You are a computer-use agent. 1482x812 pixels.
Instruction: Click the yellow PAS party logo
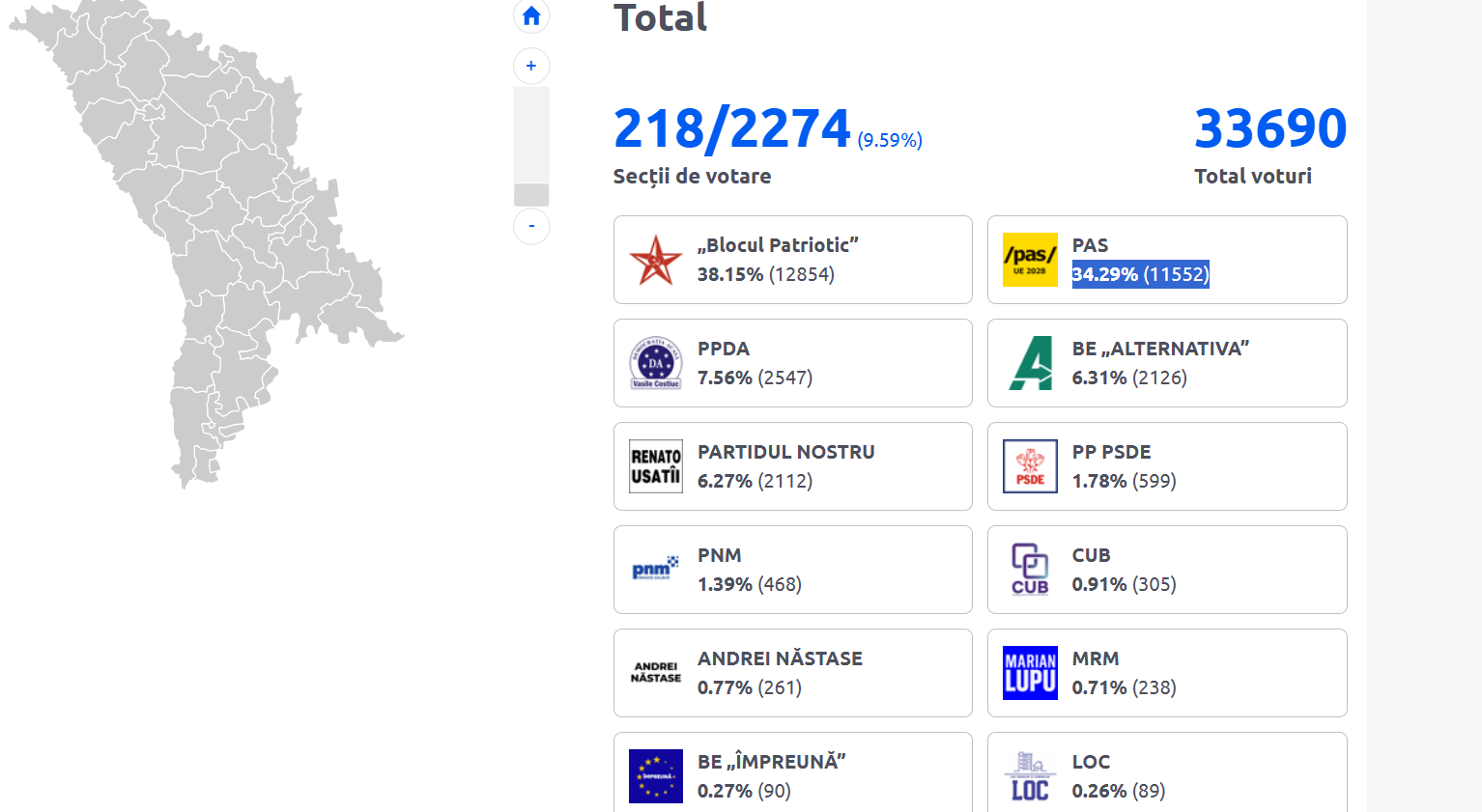(1030, 261)
